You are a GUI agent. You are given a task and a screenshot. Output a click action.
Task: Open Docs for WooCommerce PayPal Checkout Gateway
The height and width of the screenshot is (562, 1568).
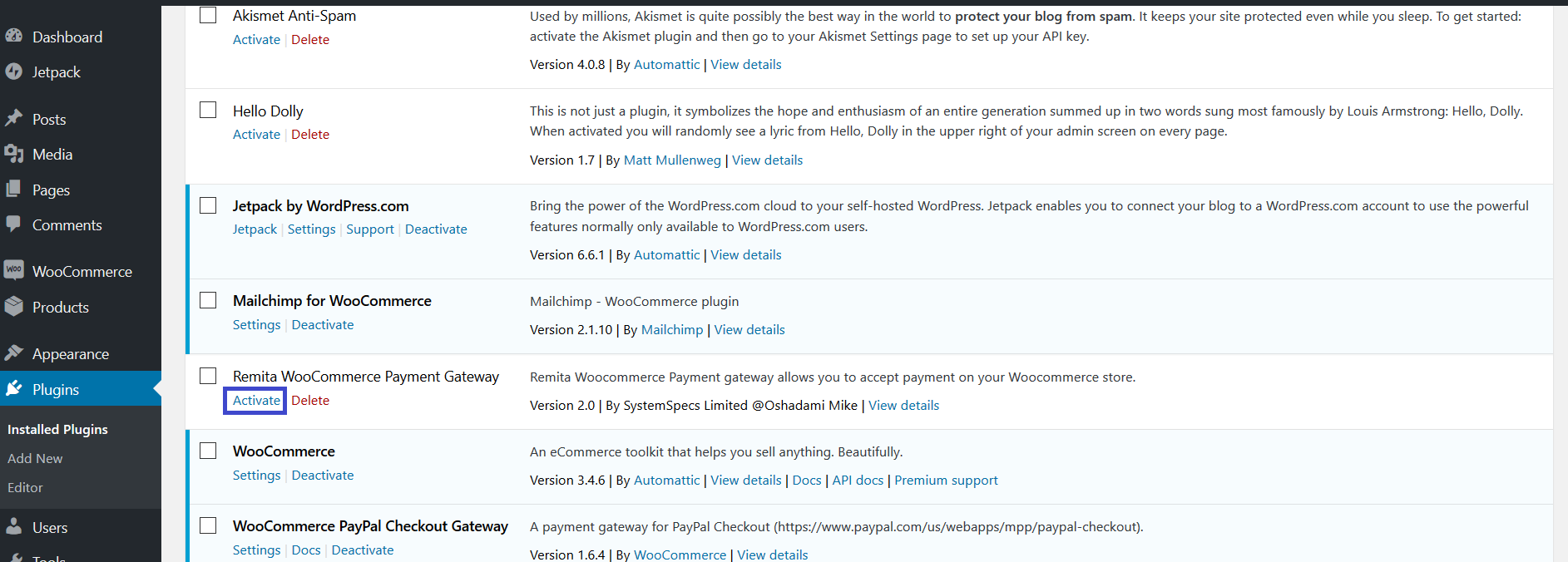point(306,550)
